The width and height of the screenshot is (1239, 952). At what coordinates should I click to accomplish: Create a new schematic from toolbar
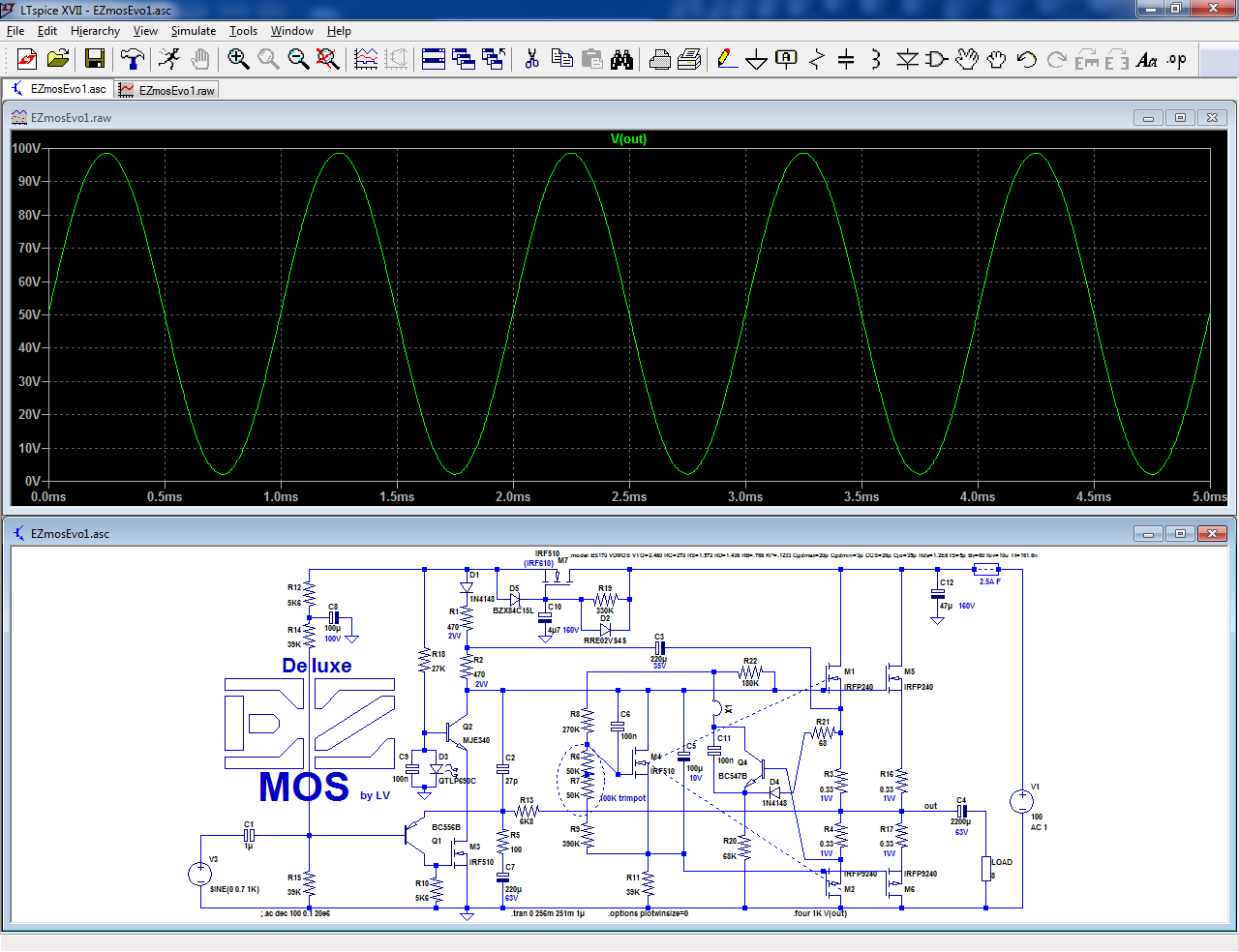pos(27,60)
